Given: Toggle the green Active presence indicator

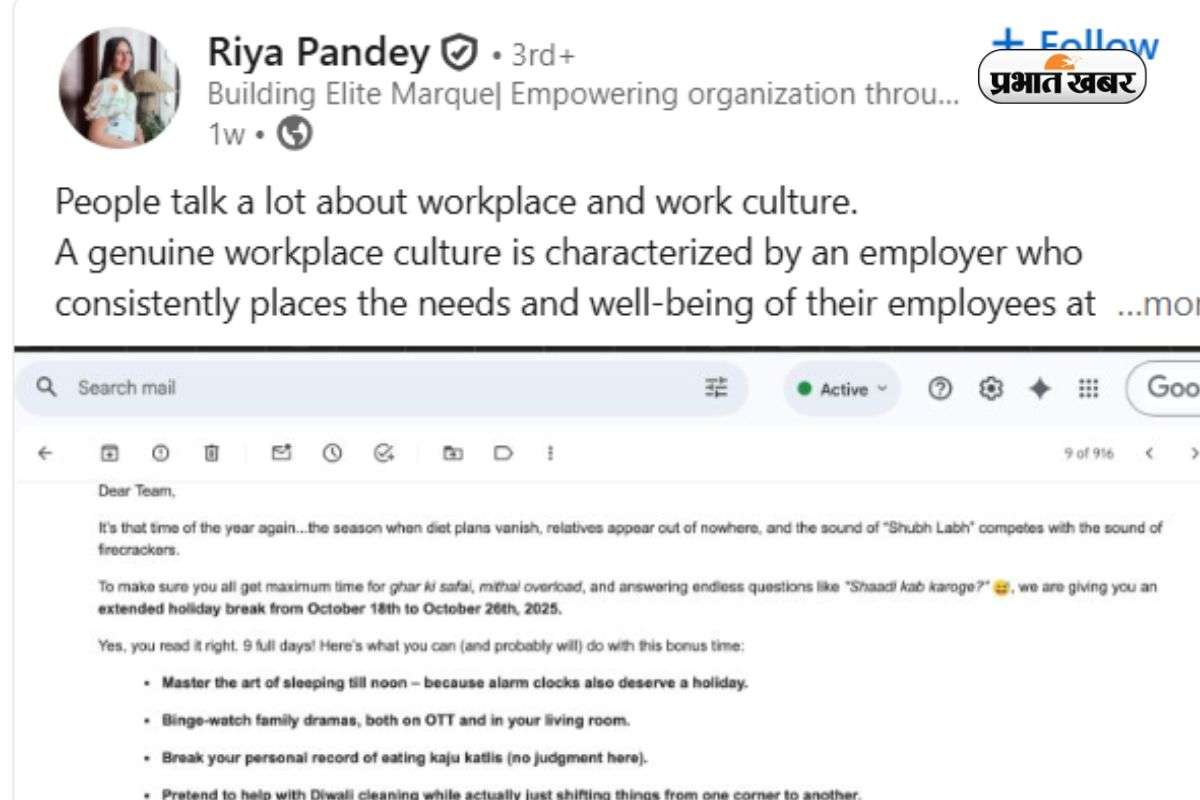Looking at the screenshot, I should coord(806,390).
